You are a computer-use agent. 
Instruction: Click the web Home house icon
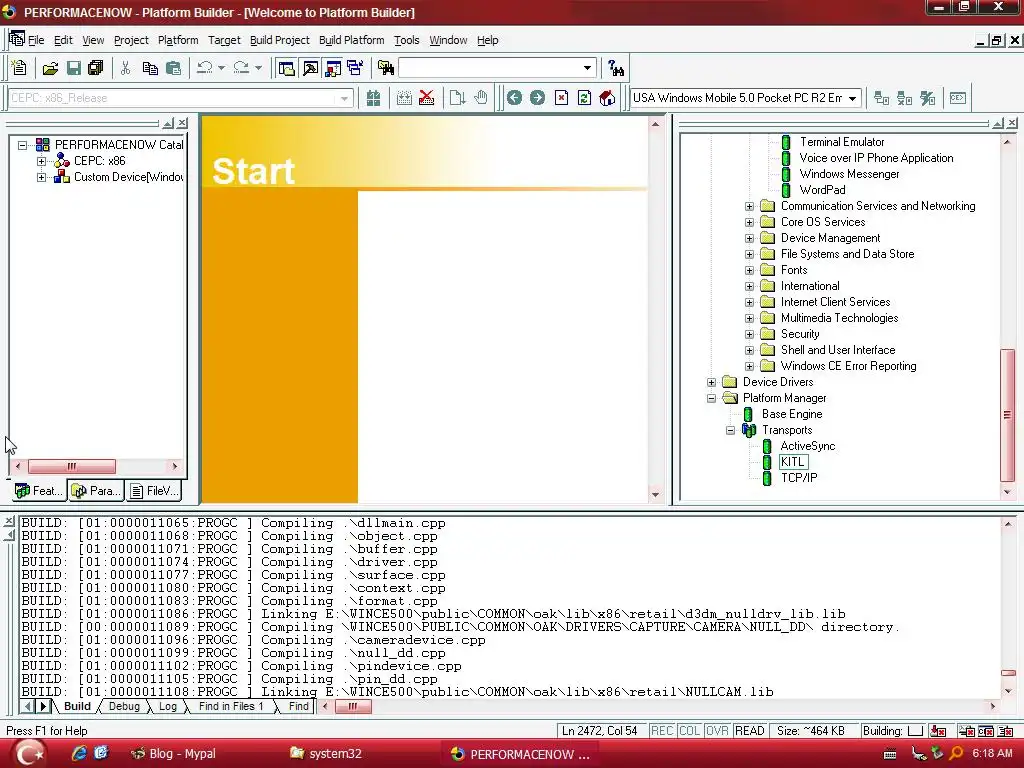click(607, 98)
